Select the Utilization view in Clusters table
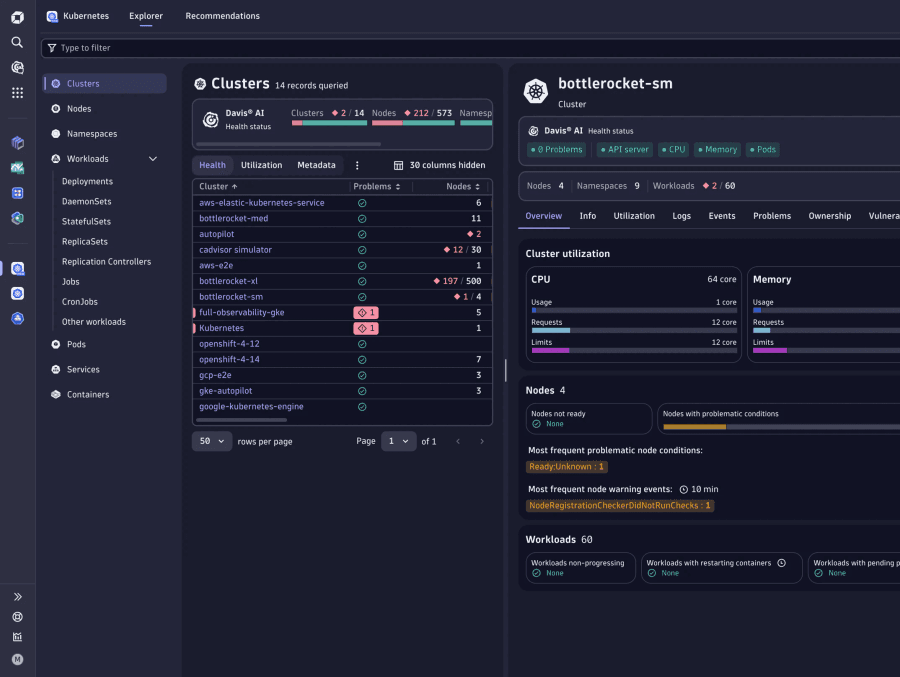This screenshot has width=900, height=677. pyautogui.click(x=262, y=165)
